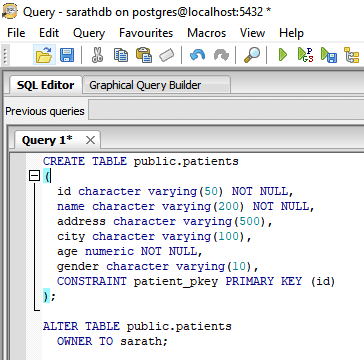364x360 pixels.
Task: Click the 'id character varying(50)' line
Action: [175, 191]
